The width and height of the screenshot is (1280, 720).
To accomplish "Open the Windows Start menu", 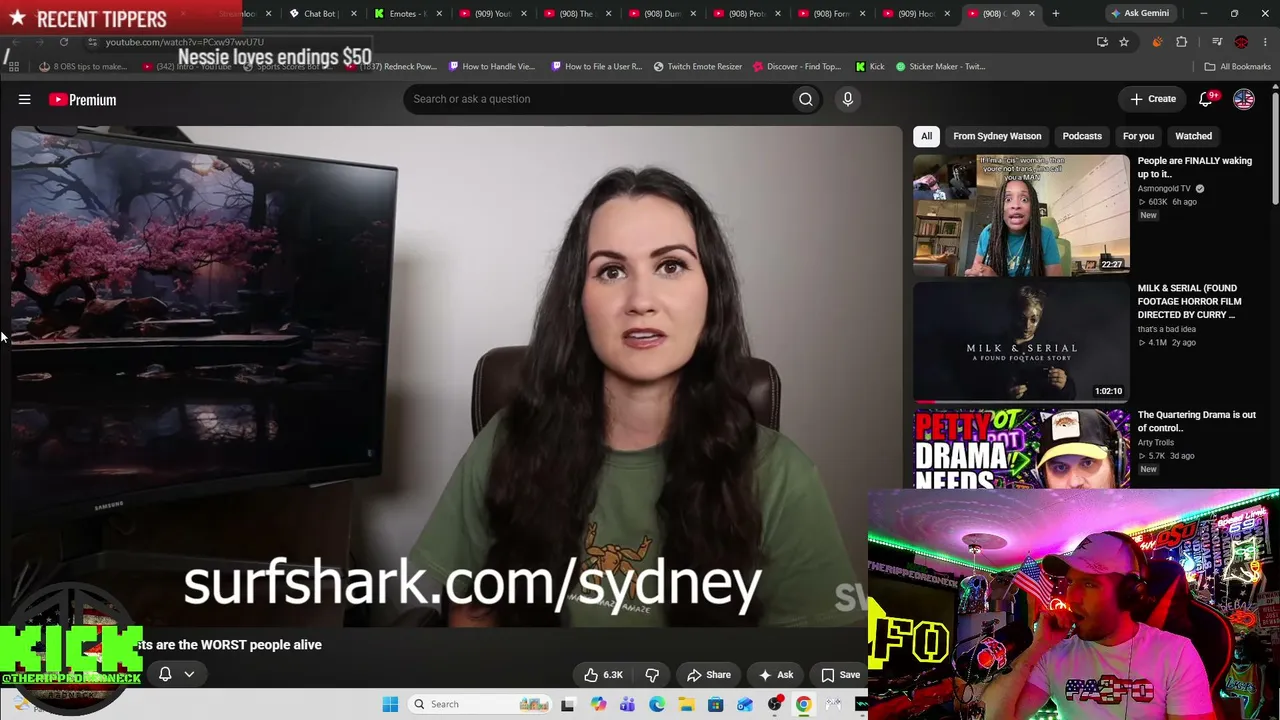I will pyautogui.click(x=390, y=705).
